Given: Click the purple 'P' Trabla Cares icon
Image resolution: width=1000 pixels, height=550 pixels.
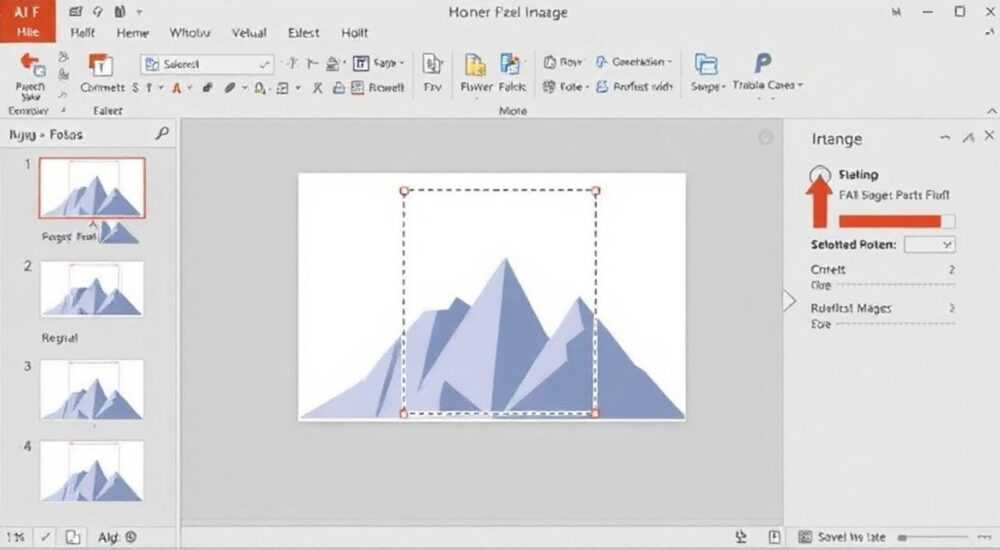Looking at the screenshot, I should [x=763, y=63].
